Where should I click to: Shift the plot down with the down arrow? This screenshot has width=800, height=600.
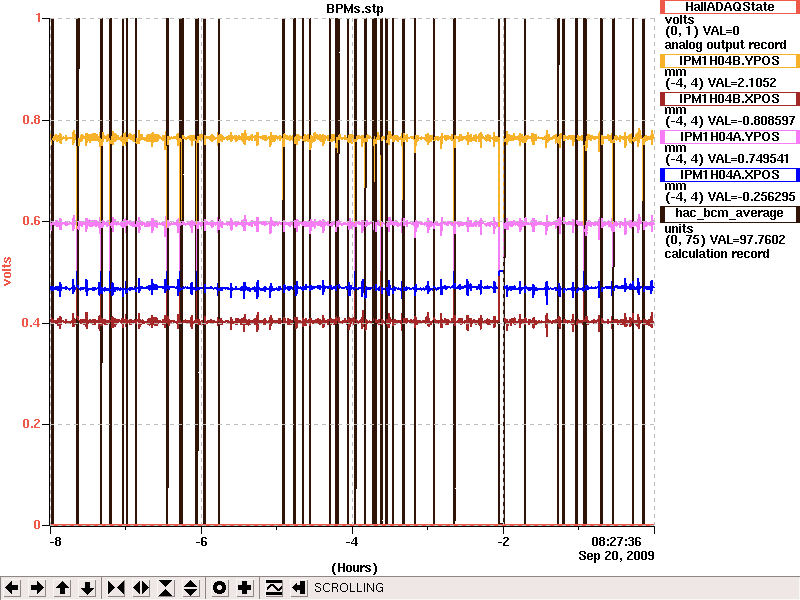pyautogui.click(x=88, y=588)
